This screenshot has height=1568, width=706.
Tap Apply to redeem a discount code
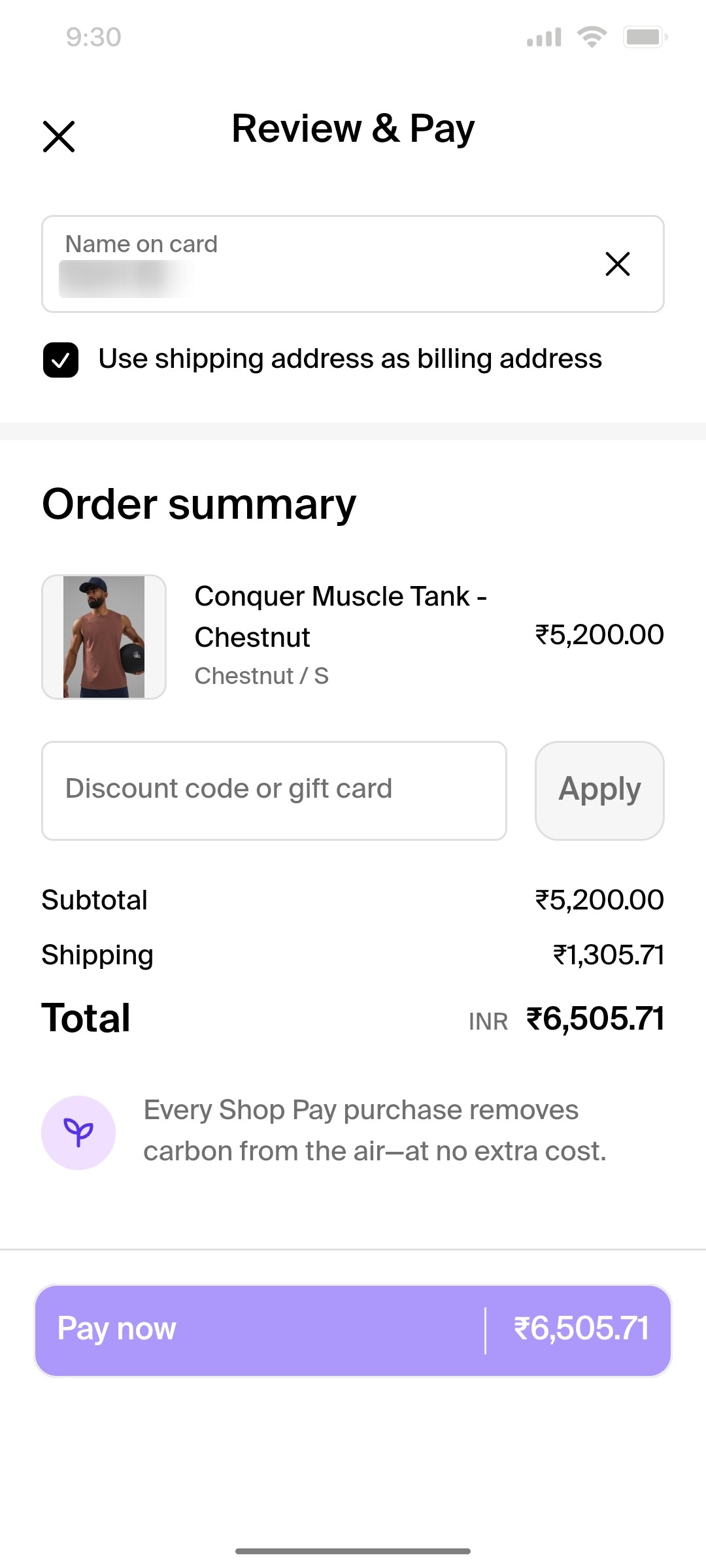(599, 790)
